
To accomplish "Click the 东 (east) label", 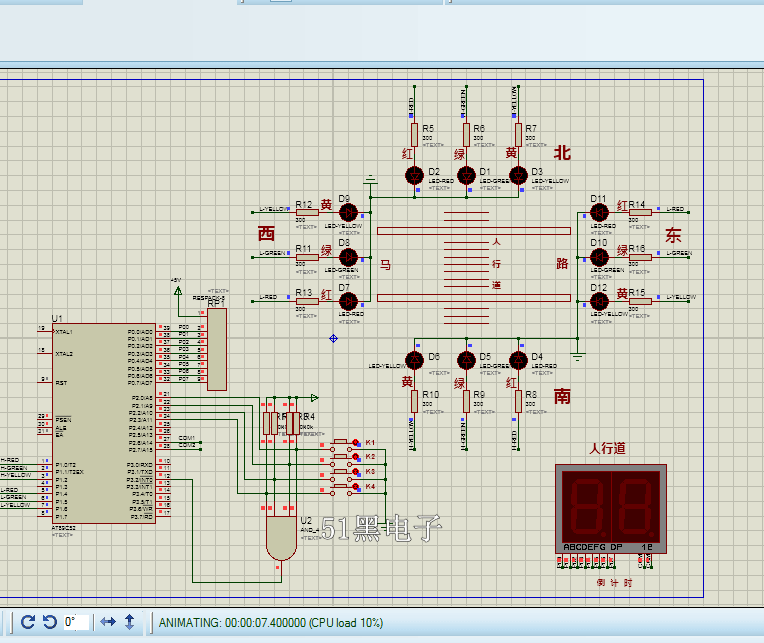I will coord(673,236).
